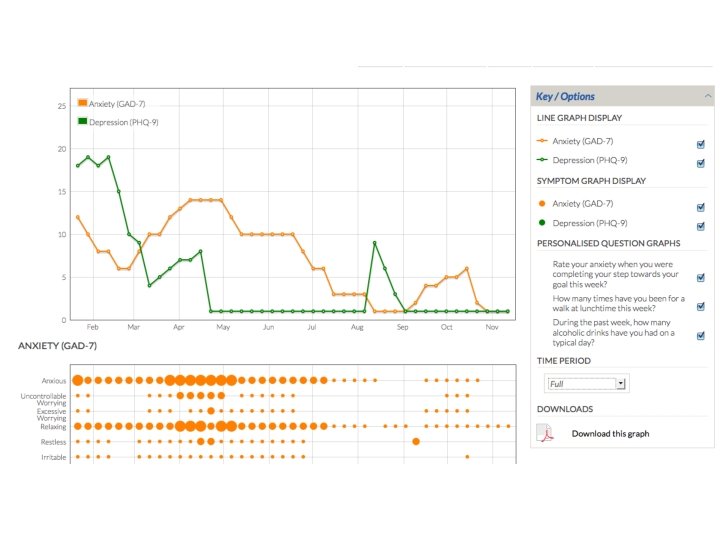Image resolution: width=720 pixels, height=540 pixels.
Task: Click large orange Restless dot near September
Action: pyautogui.click(x=416, y=441)
